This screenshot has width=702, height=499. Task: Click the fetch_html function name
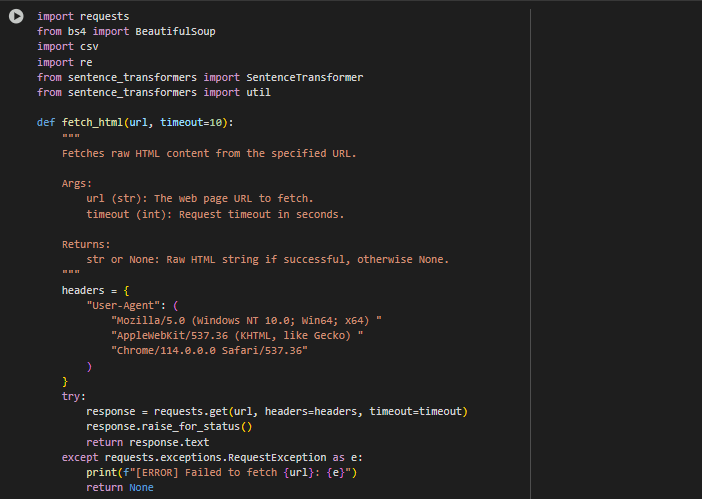(x=92, y=123)
